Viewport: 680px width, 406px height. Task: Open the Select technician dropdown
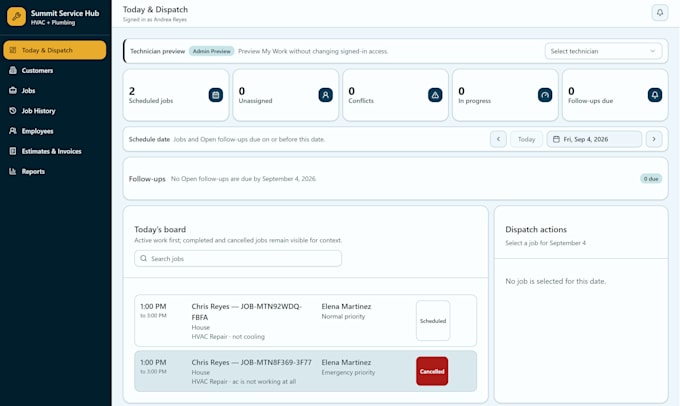point(603,51)
